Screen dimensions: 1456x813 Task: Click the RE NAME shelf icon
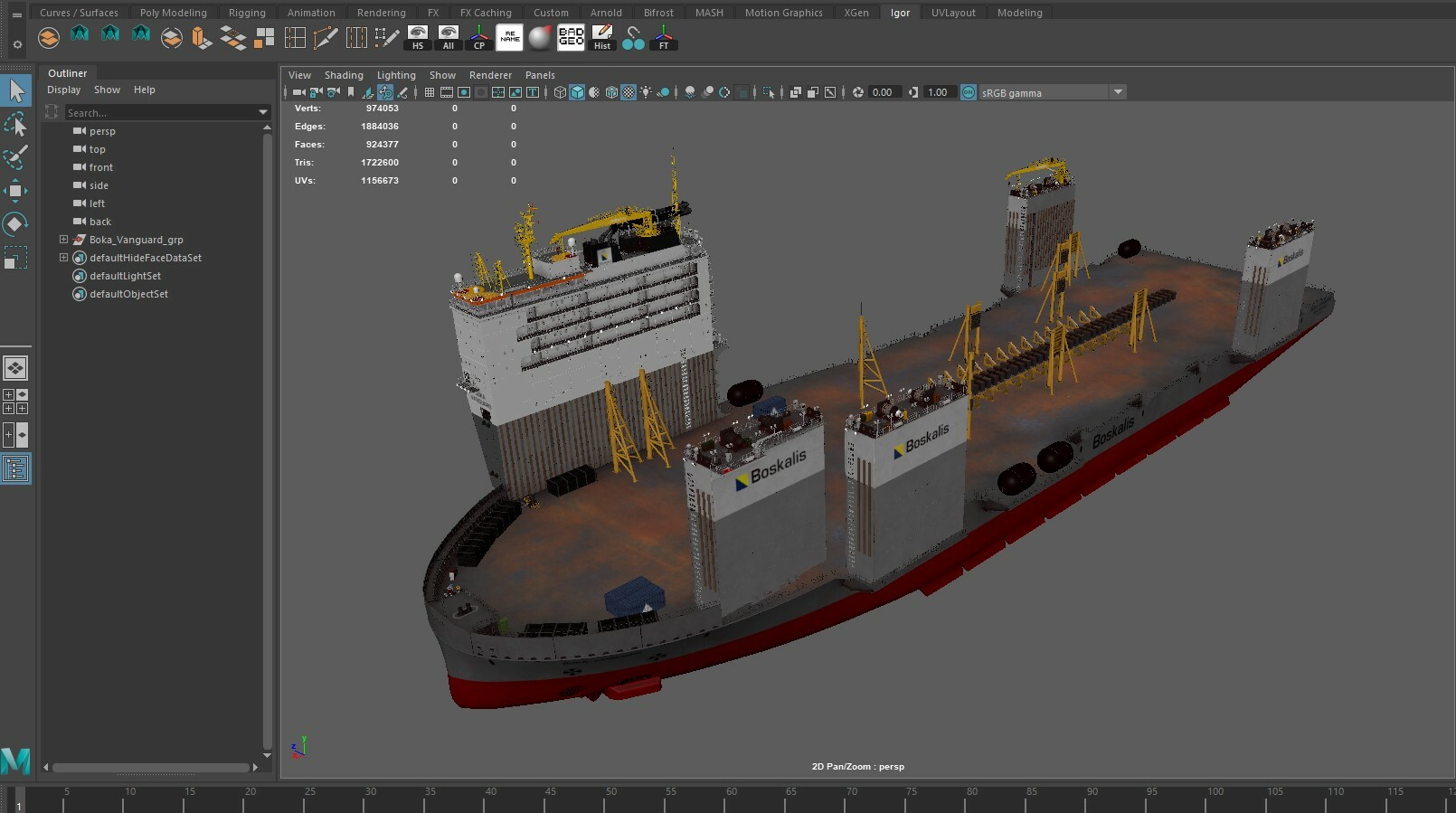pyautogui.click(x=510, y=37)
